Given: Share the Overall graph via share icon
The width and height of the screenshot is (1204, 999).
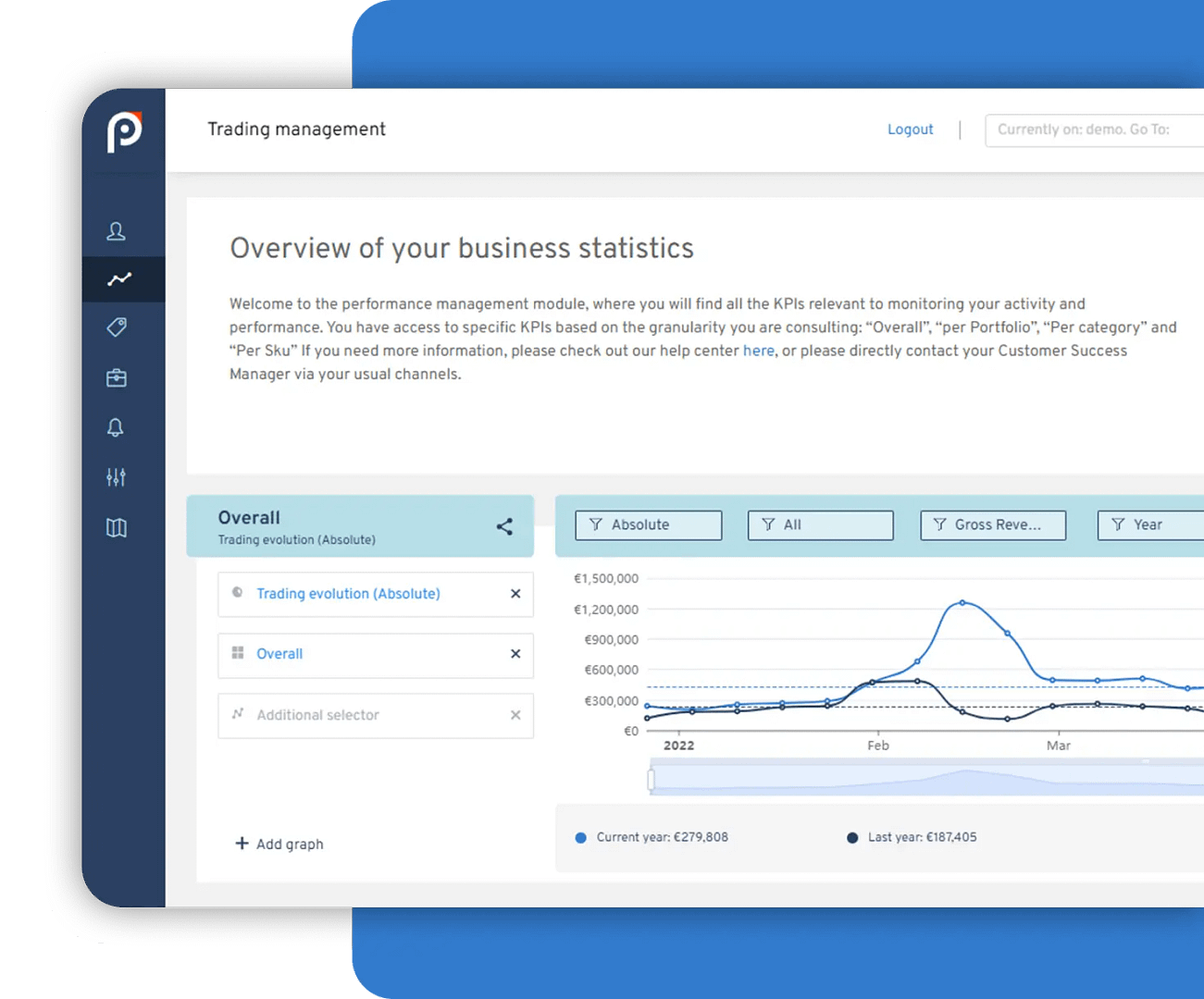Looking at the screenshot, I should [504, 526].
